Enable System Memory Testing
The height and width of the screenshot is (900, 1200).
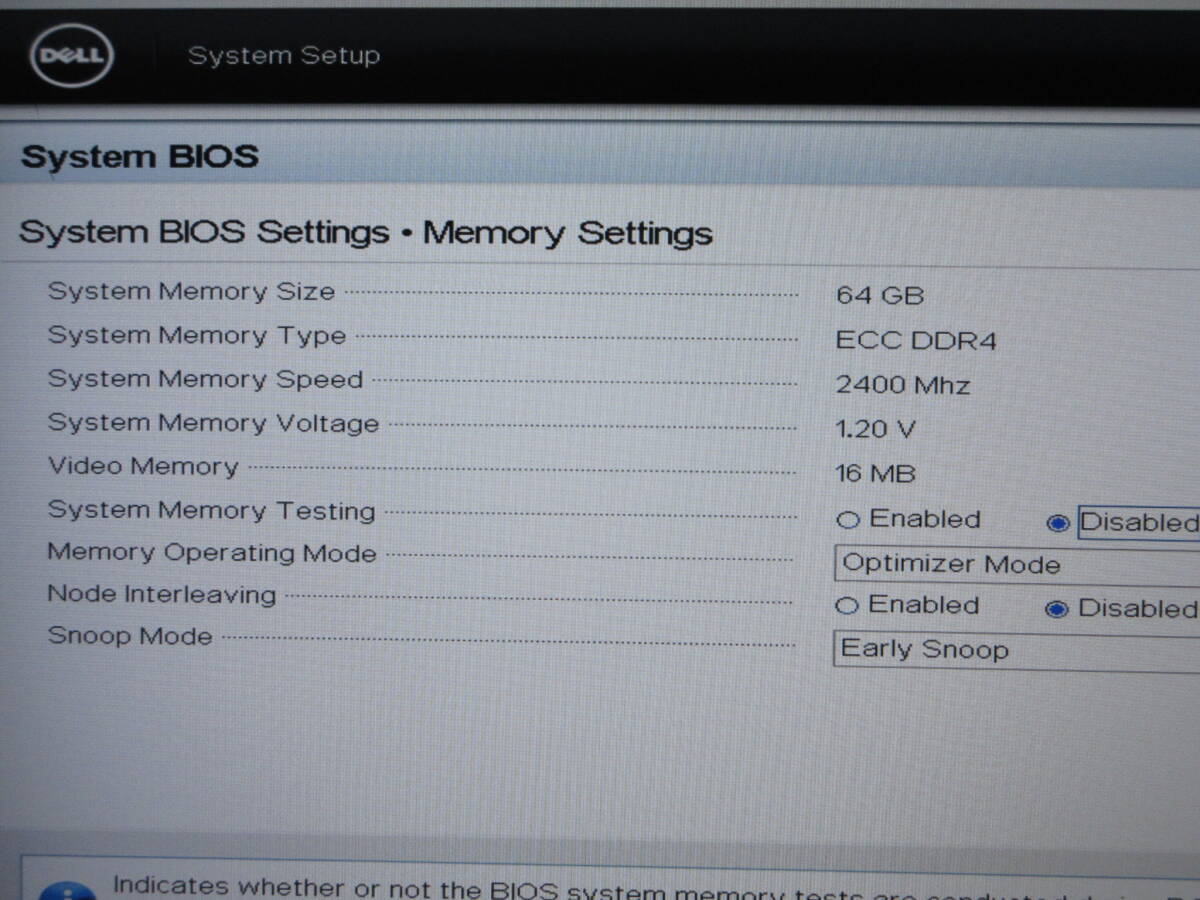pos(848,520)
